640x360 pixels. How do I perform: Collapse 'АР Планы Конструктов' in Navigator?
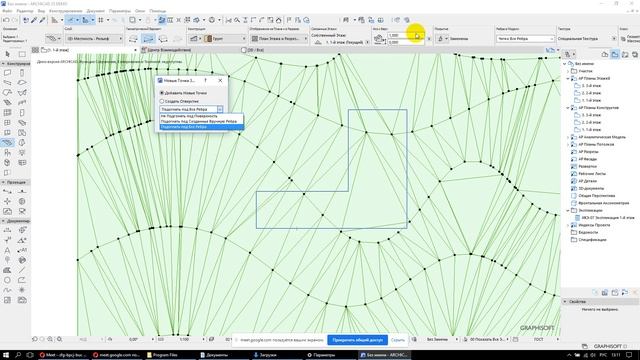tap(568, 108)
